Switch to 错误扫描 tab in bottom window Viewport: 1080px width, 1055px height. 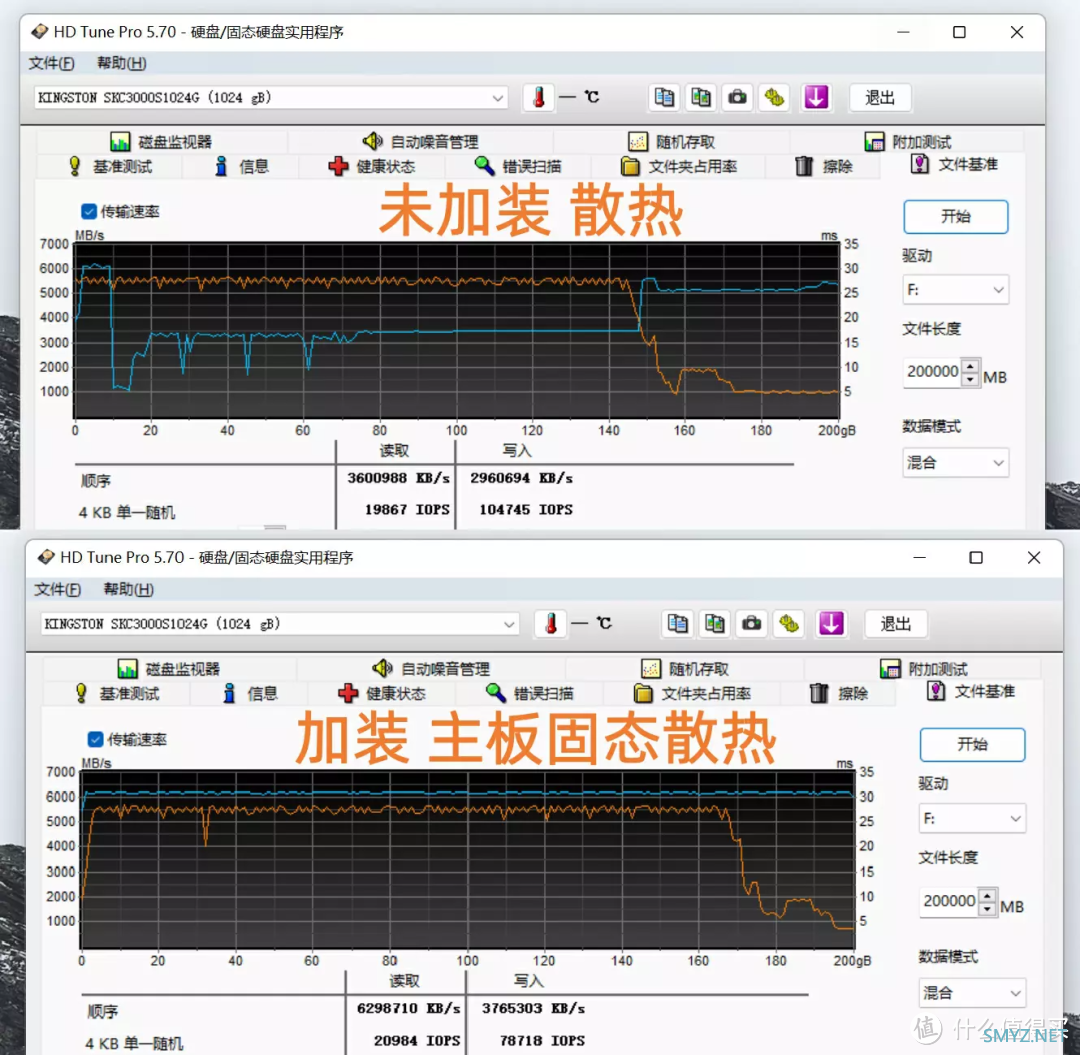530,693
